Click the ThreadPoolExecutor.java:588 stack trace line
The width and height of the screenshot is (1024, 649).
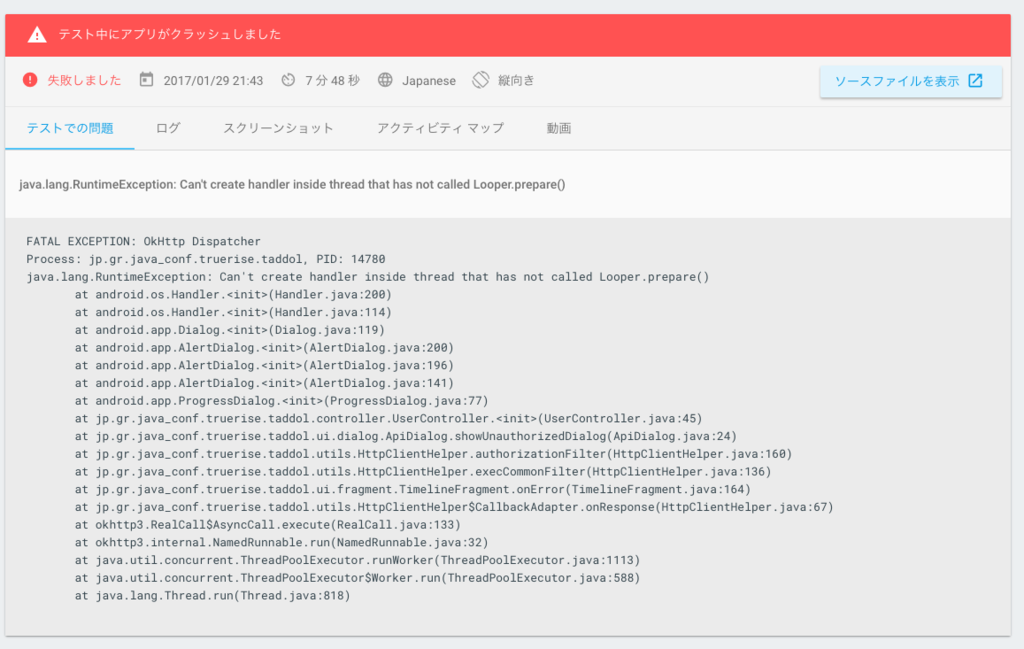(357, 578)
